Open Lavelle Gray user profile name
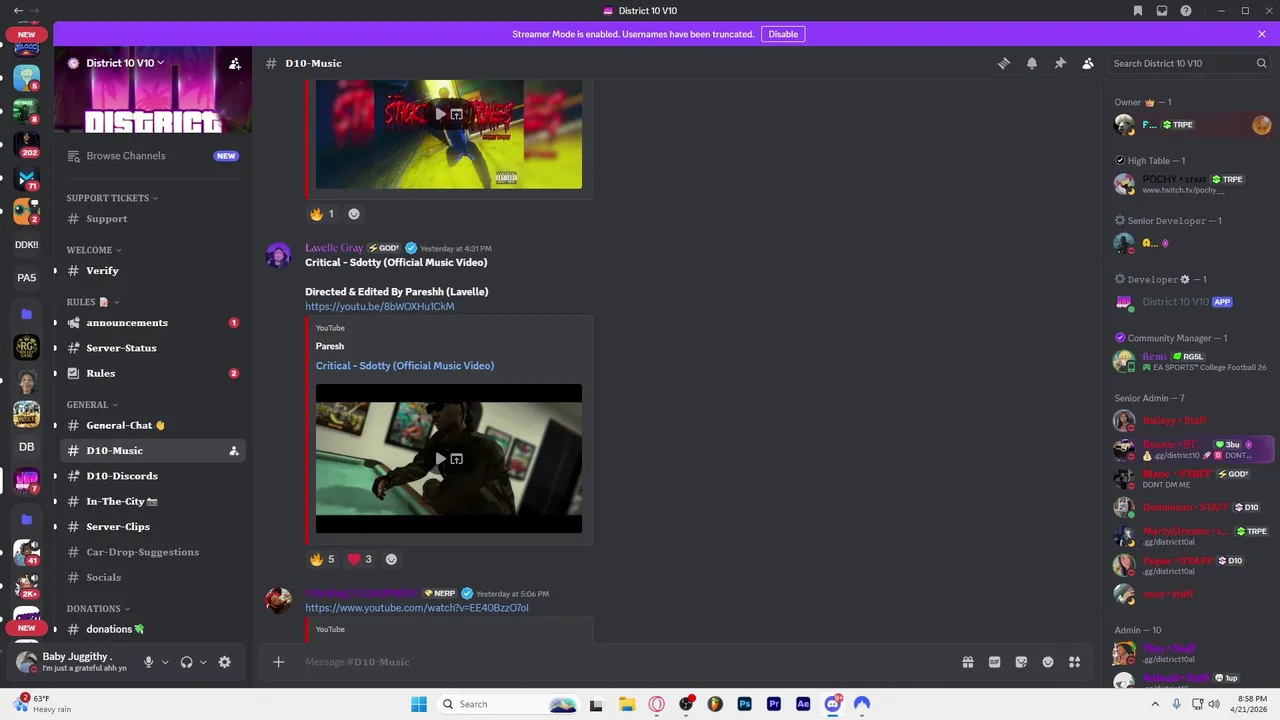 coord(334,248)
